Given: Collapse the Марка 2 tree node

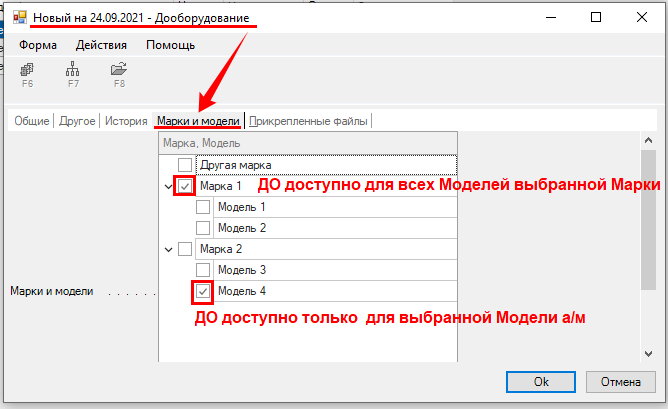Looking at the screenshot, I should pyautogui.click(x=168, y=249).
